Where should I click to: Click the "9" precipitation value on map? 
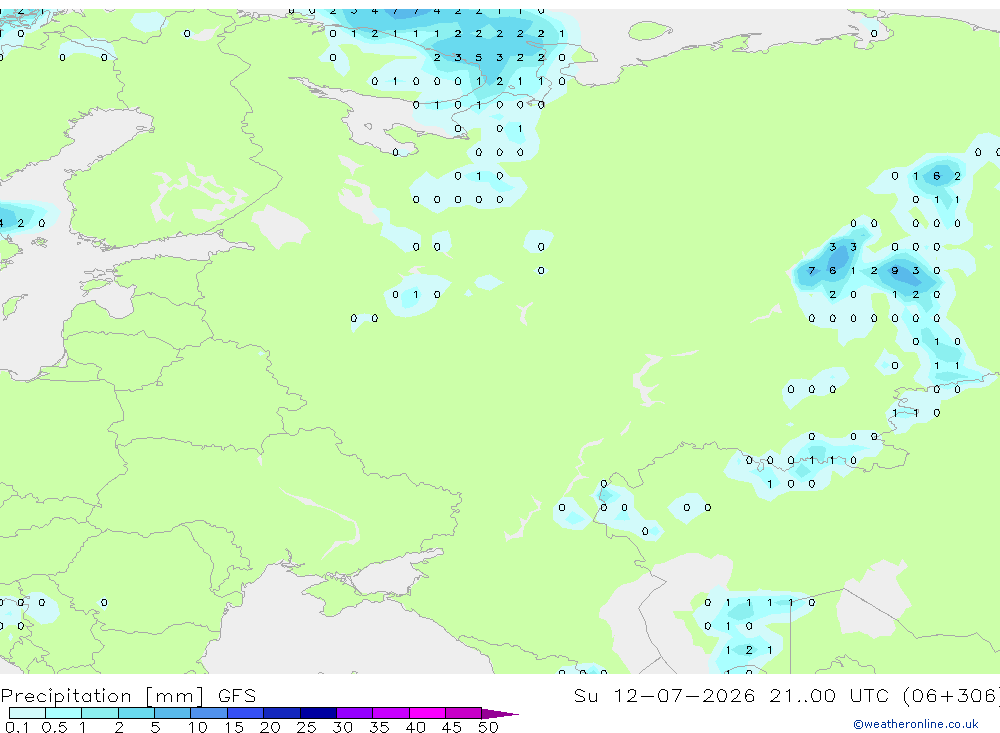(895, 270)
